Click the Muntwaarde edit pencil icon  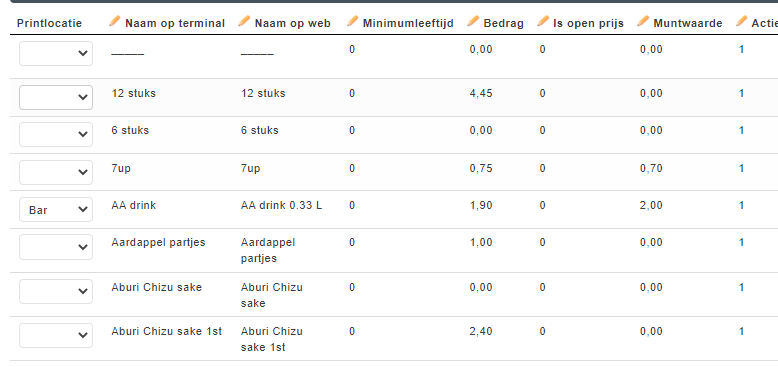[x=643, y=21]
